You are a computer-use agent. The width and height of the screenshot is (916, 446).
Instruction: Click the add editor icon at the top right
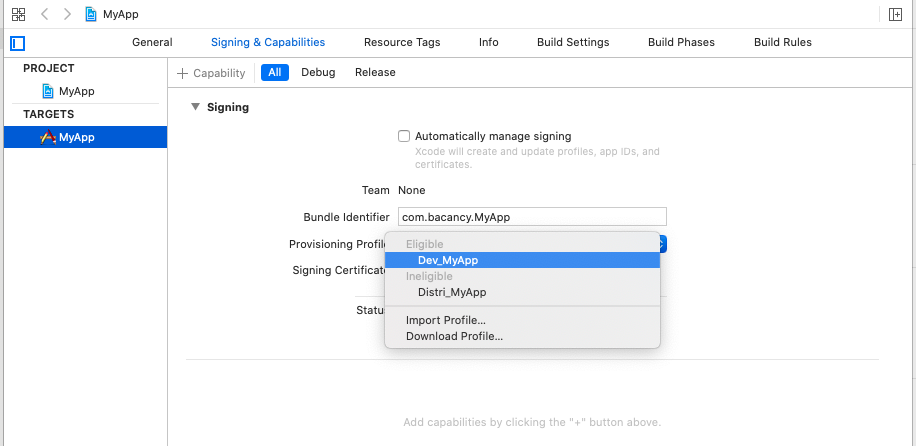pyautogui.click(x=895, y=15)
